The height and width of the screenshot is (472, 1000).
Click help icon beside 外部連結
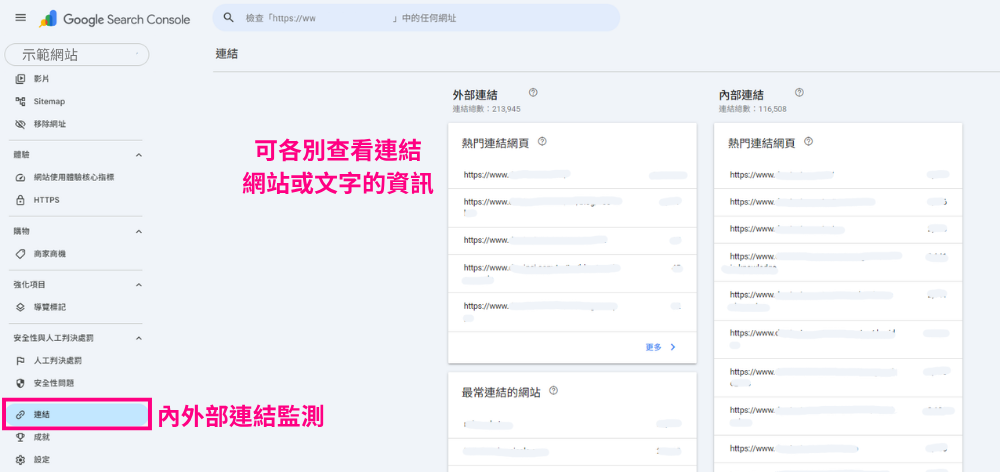533,92
